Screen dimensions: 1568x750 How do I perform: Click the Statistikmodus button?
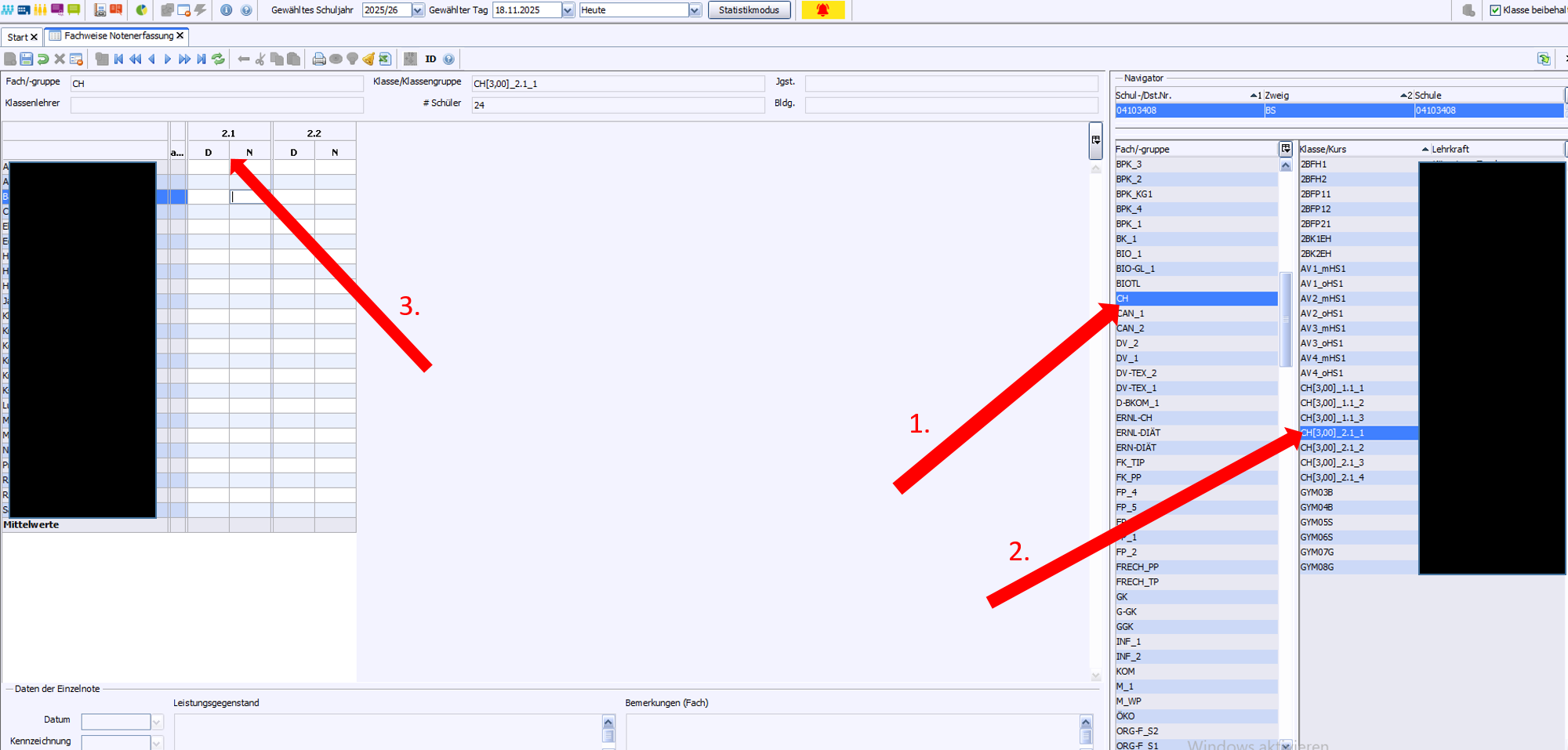pos(749,10)
